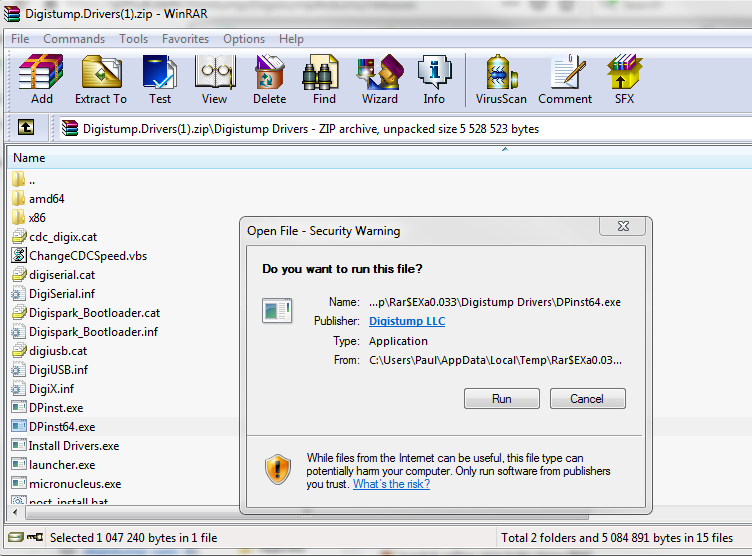Click the VirusScan toolbar icon
This screenshot has width=752, height=556.
point(501,79)
